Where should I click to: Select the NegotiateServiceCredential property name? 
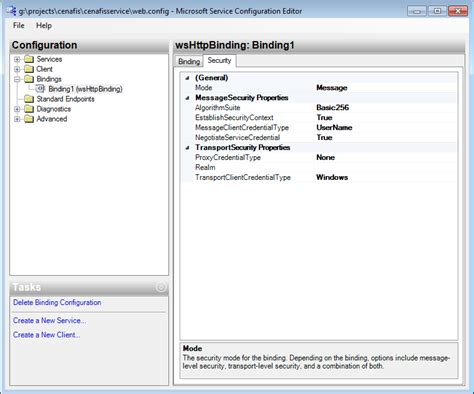click(238, 138)
